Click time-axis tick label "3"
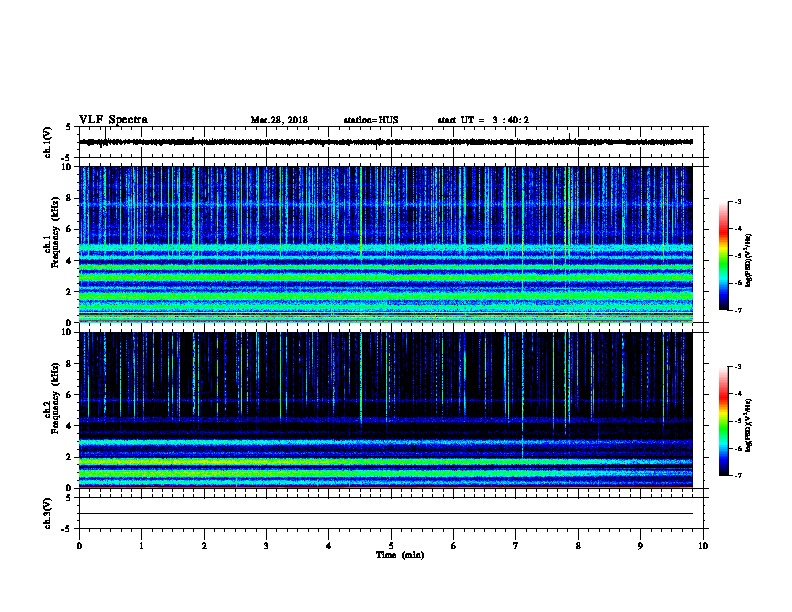The height and width of the screenshot is (612, 792). [266, 546]
